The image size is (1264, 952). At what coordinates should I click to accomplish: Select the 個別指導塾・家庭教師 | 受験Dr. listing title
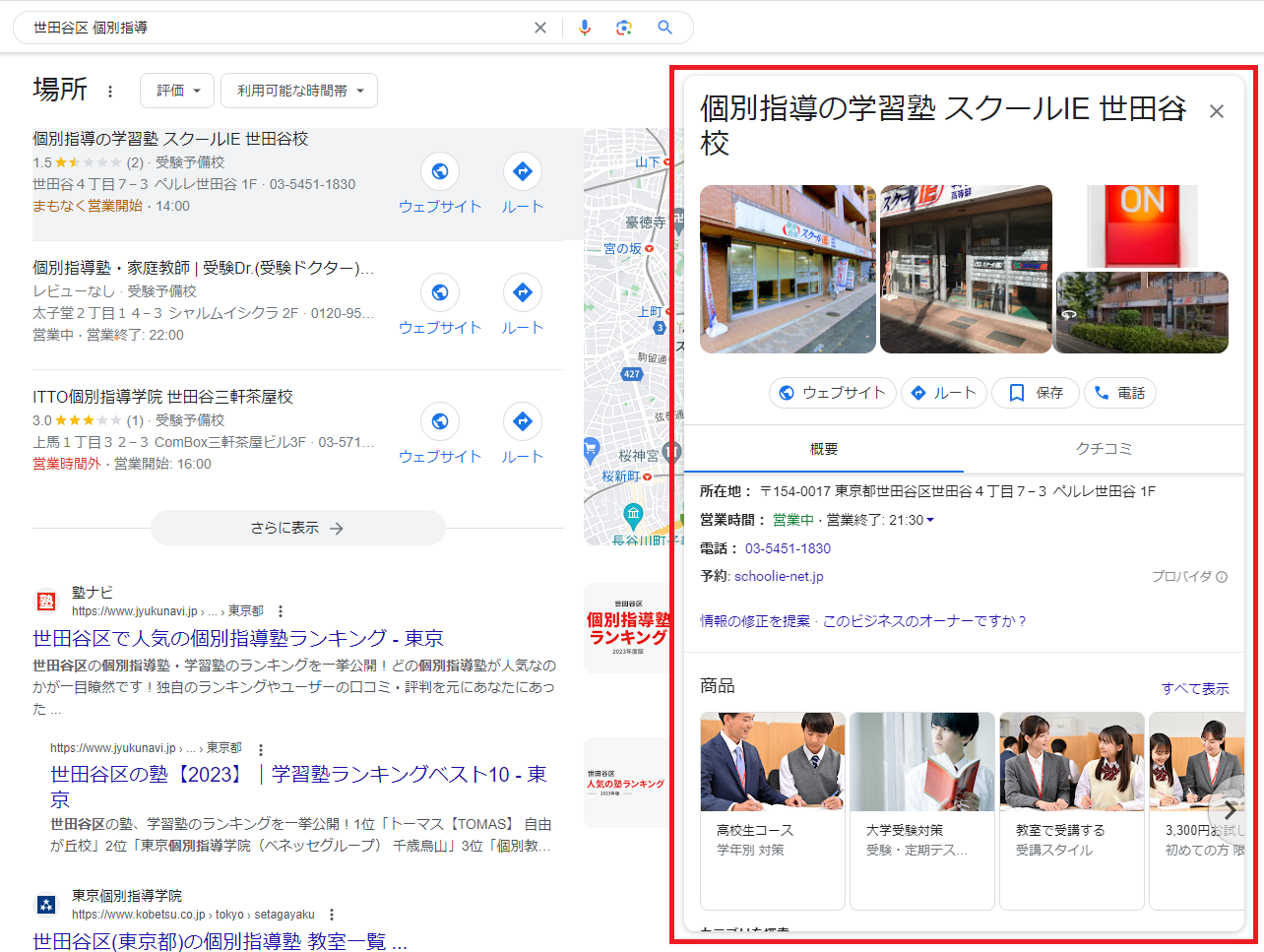point(203,268)
